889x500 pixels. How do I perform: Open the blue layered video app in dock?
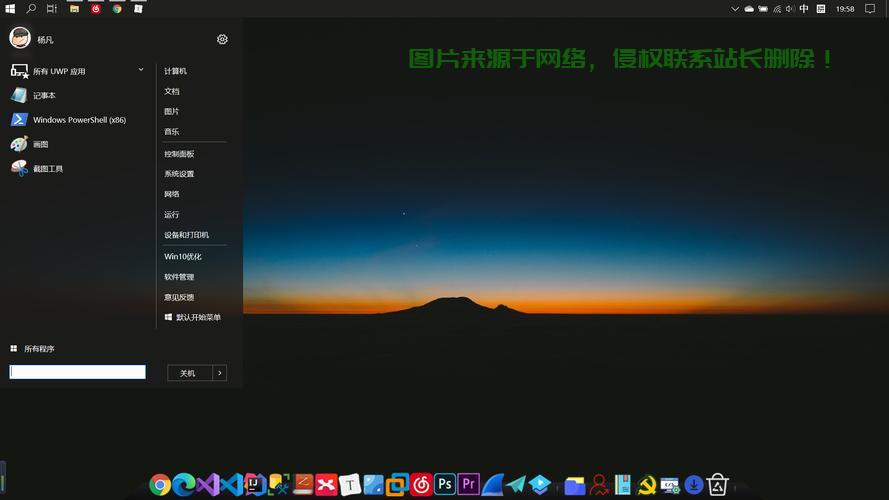pyautogui.click(x=540, y=485)
